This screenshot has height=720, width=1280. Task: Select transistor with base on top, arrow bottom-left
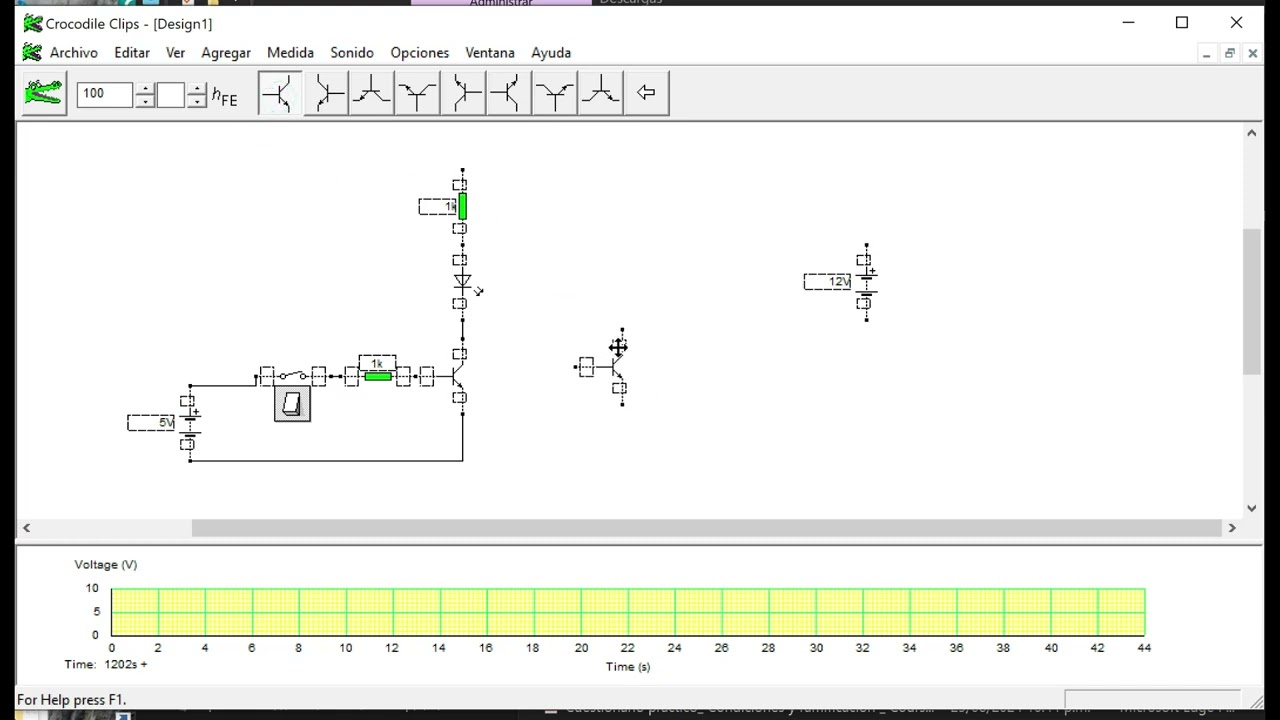371,93
